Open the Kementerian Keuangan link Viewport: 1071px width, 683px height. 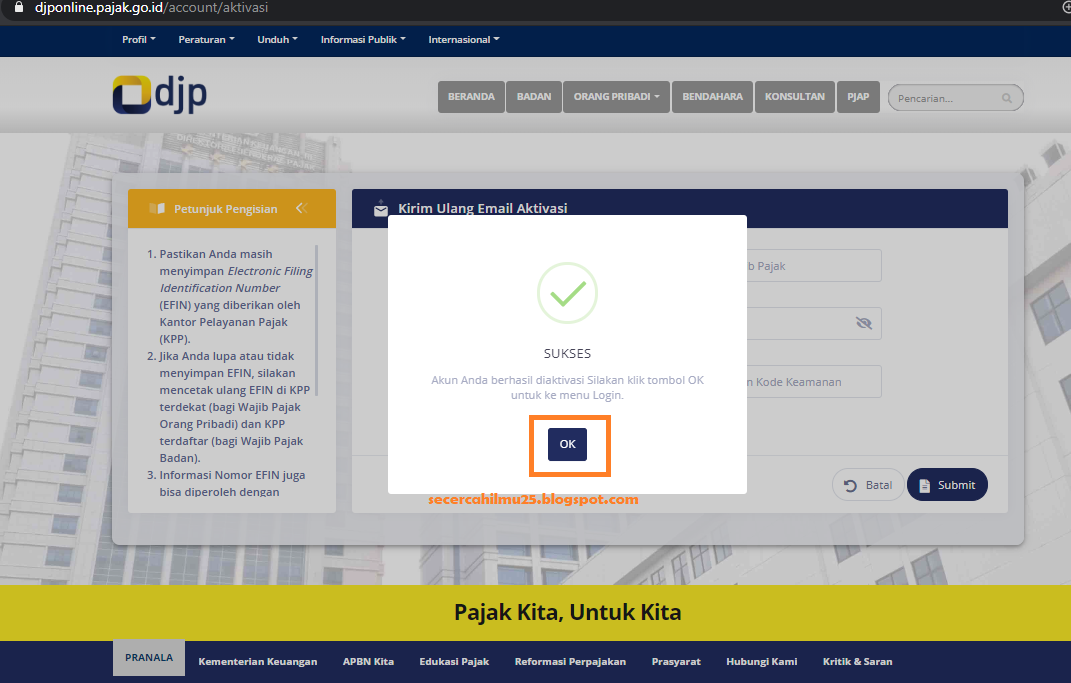(x=258, y=662)
